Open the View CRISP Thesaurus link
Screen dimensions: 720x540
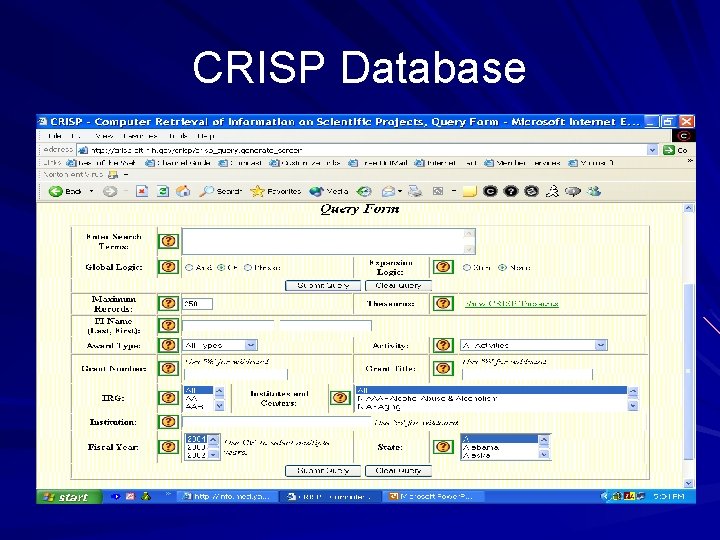tap(512, 304)
